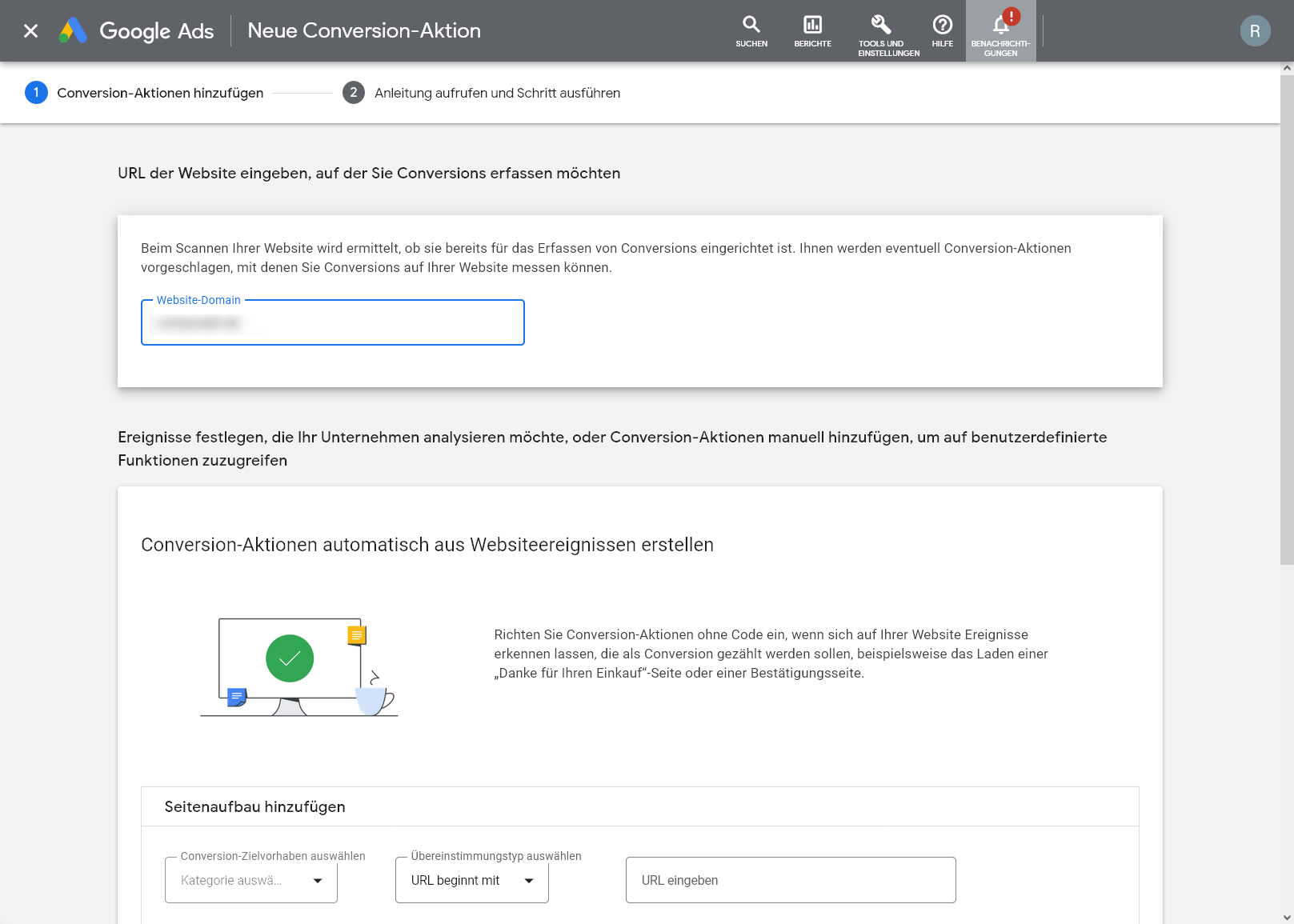This screenshot has width=1294, height=924.
Task: Click the Website-Domain input field
Action: 332,323
